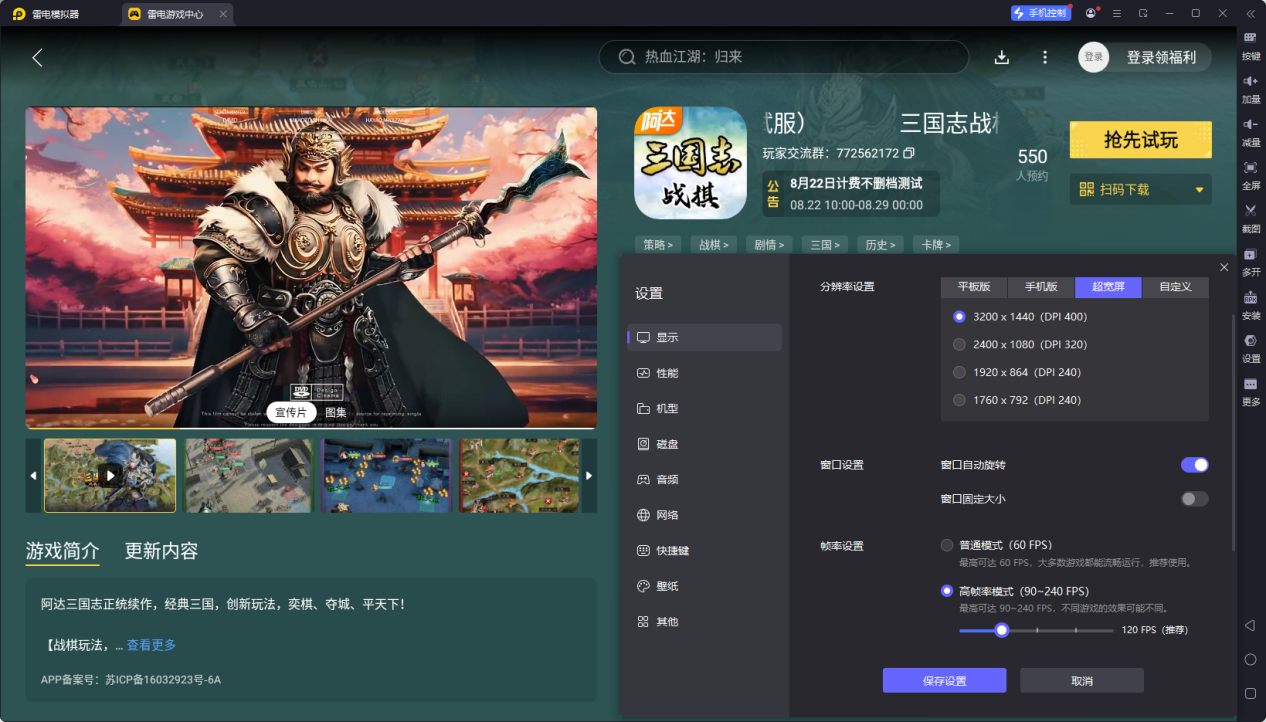
Task: Close the settings dialog
Action: click(x=1224, y=267)
